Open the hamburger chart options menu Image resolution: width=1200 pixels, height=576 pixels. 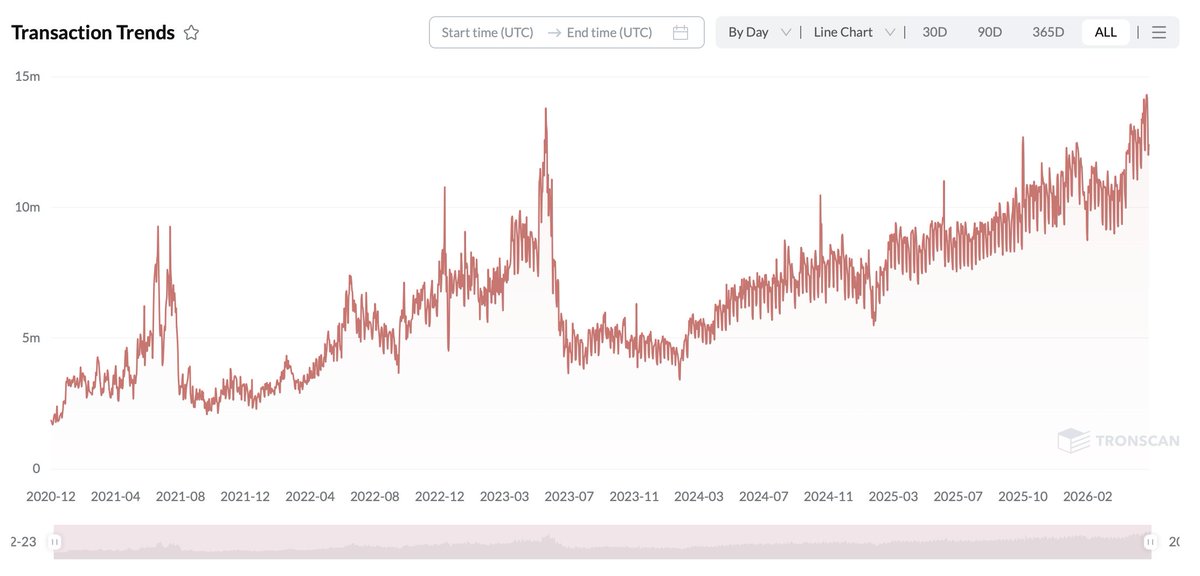point(1159,32)
